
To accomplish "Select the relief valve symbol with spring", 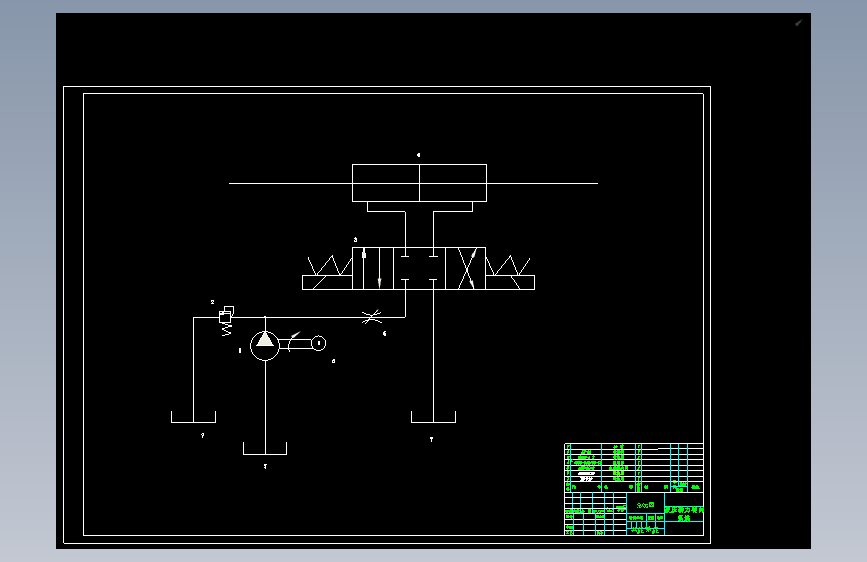I will coord(226,321).
